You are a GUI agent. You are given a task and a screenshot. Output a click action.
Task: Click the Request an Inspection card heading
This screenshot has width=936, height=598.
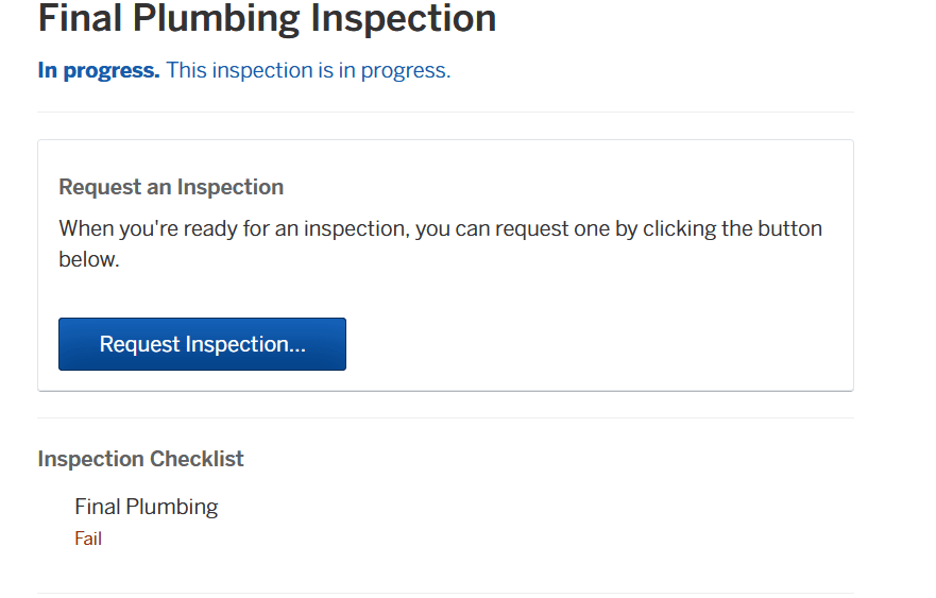171,187
